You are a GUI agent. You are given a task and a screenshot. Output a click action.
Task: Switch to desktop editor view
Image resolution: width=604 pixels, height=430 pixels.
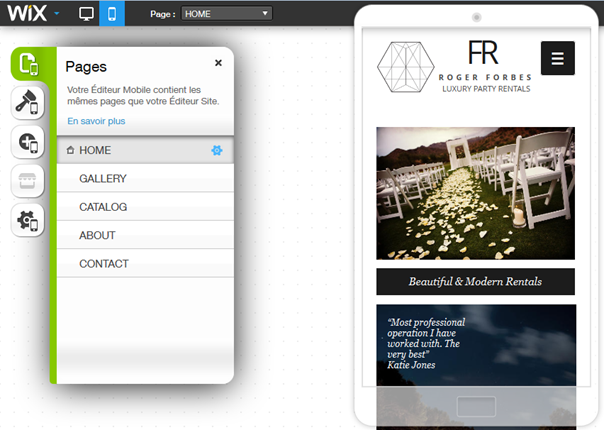click(86, 14)
